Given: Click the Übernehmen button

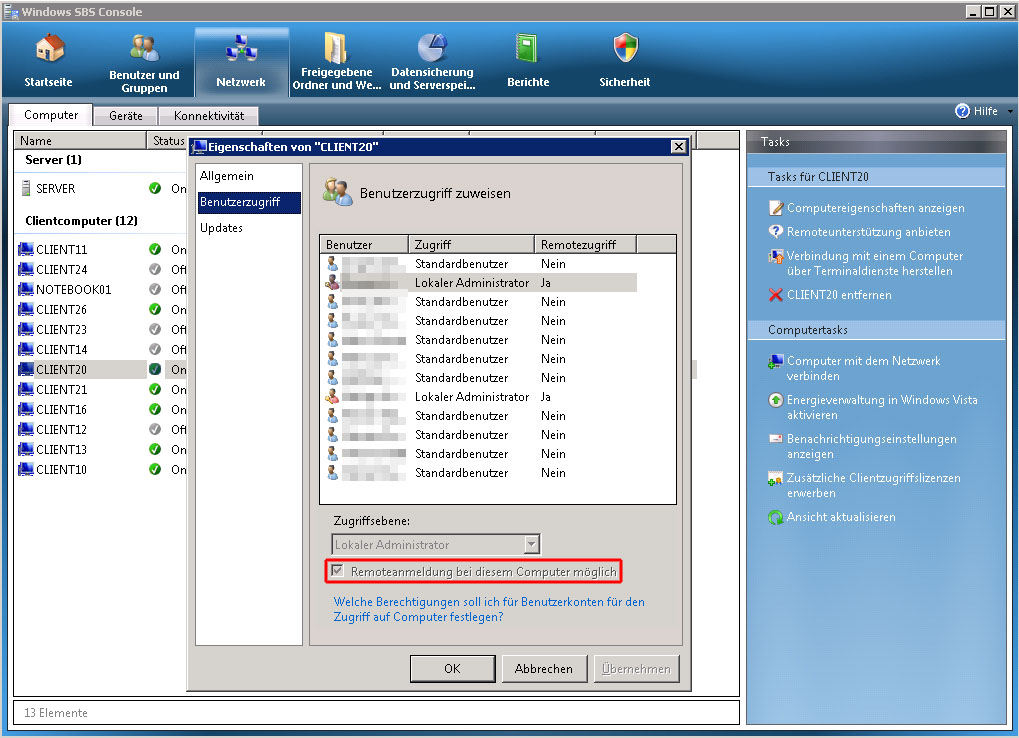Looking at the screenshot, I should [636, 668].
